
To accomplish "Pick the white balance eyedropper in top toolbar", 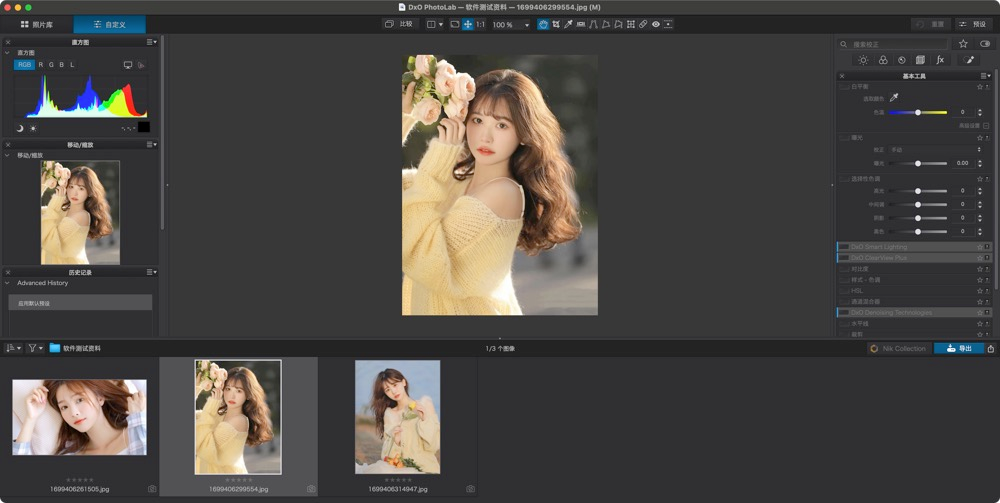I will click(568, 24).
